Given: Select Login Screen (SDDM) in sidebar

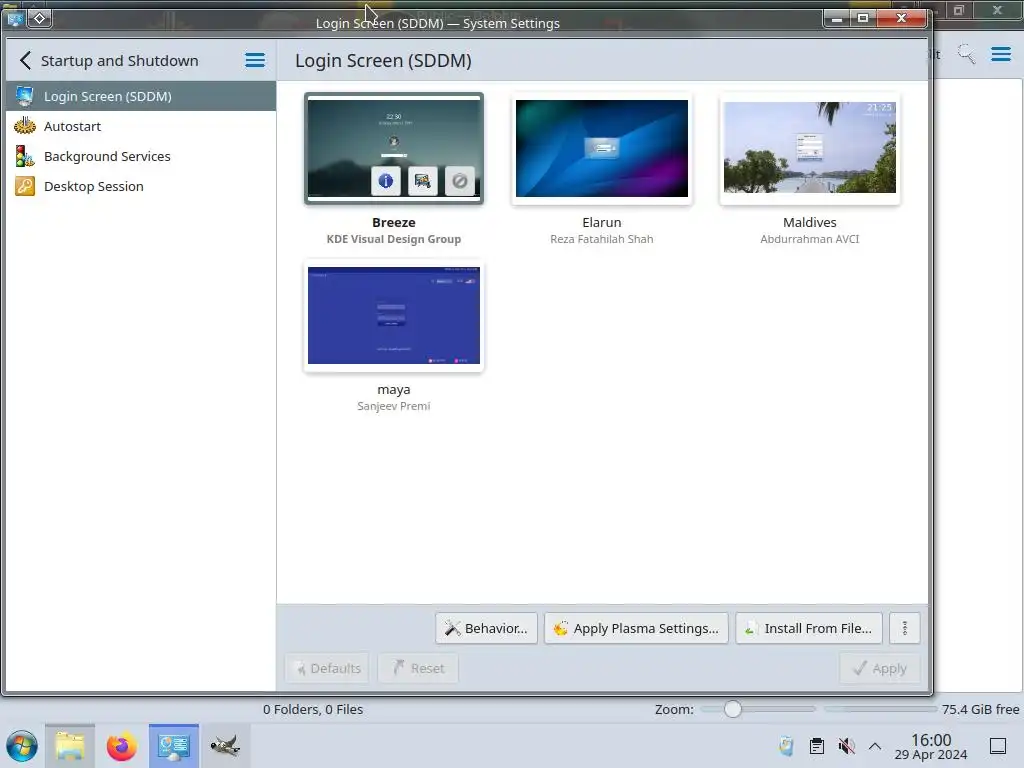Looking at the screenshot, I should coord(140,96).
